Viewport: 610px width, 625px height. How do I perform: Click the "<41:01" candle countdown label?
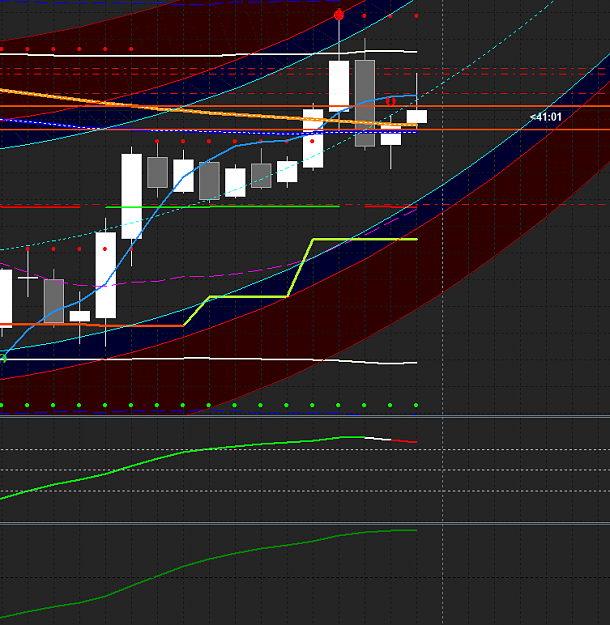(545, 117)
